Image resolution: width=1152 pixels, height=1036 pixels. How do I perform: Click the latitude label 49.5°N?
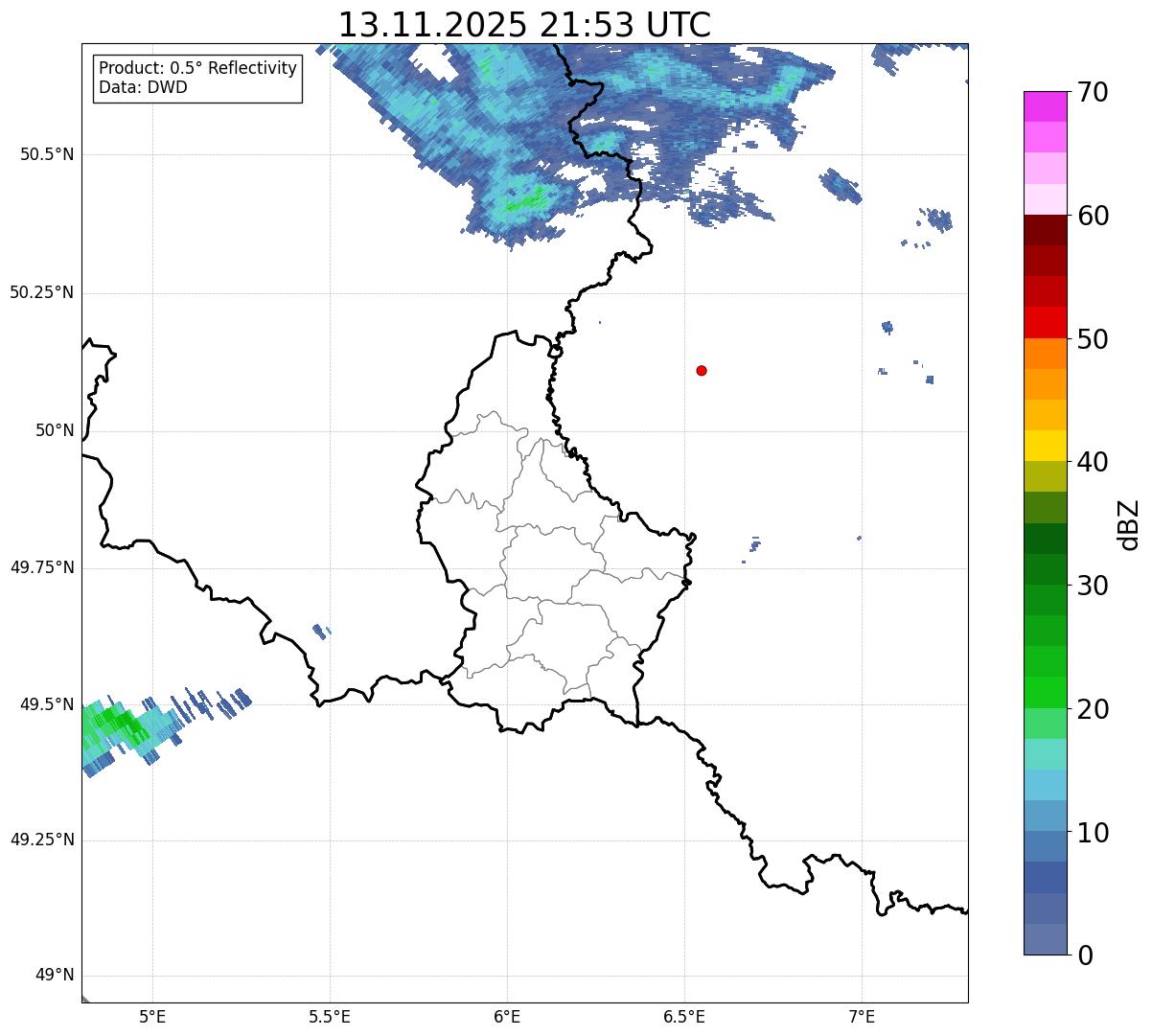click(x=47, y=704)
